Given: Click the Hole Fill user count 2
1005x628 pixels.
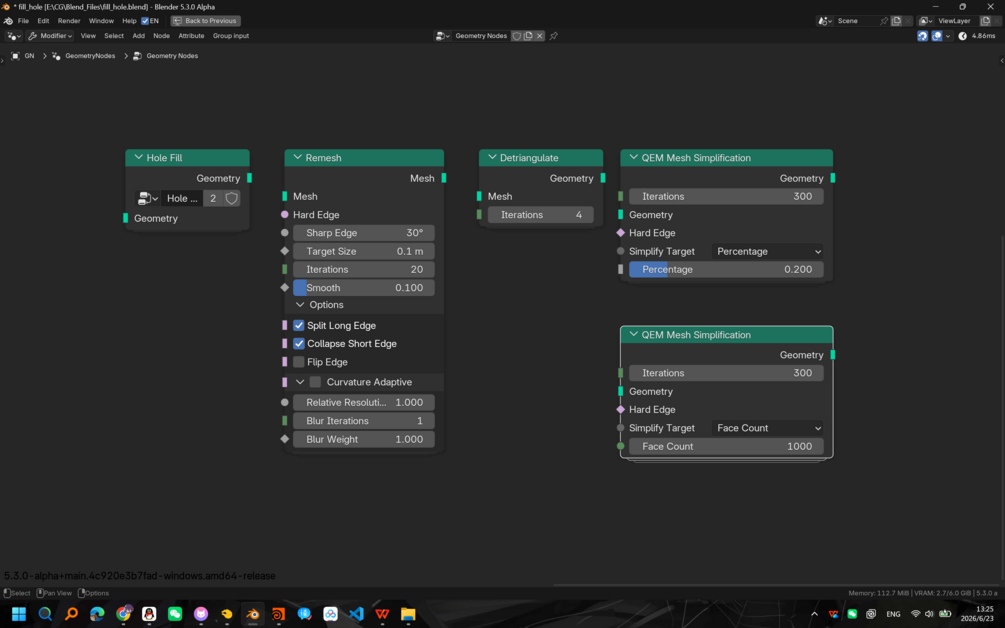Looking at the screenshot, I should point(213,199).
